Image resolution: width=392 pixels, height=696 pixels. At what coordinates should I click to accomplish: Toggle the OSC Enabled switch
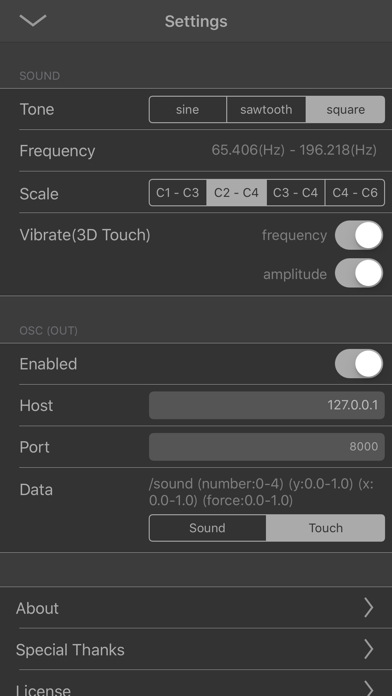click(359, 364)
